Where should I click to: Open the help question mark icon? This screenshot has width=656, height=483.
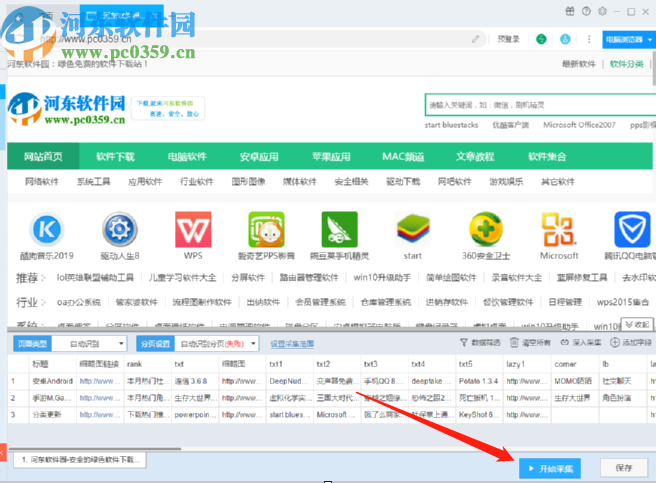pos(586,11)
